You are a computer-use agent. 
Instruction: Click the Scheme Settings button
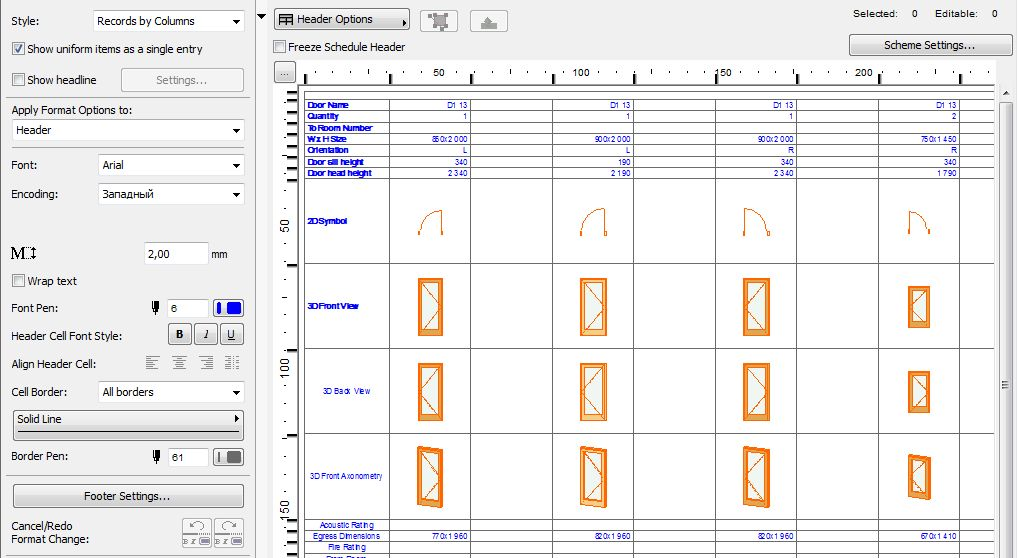(x=928, y=45)
